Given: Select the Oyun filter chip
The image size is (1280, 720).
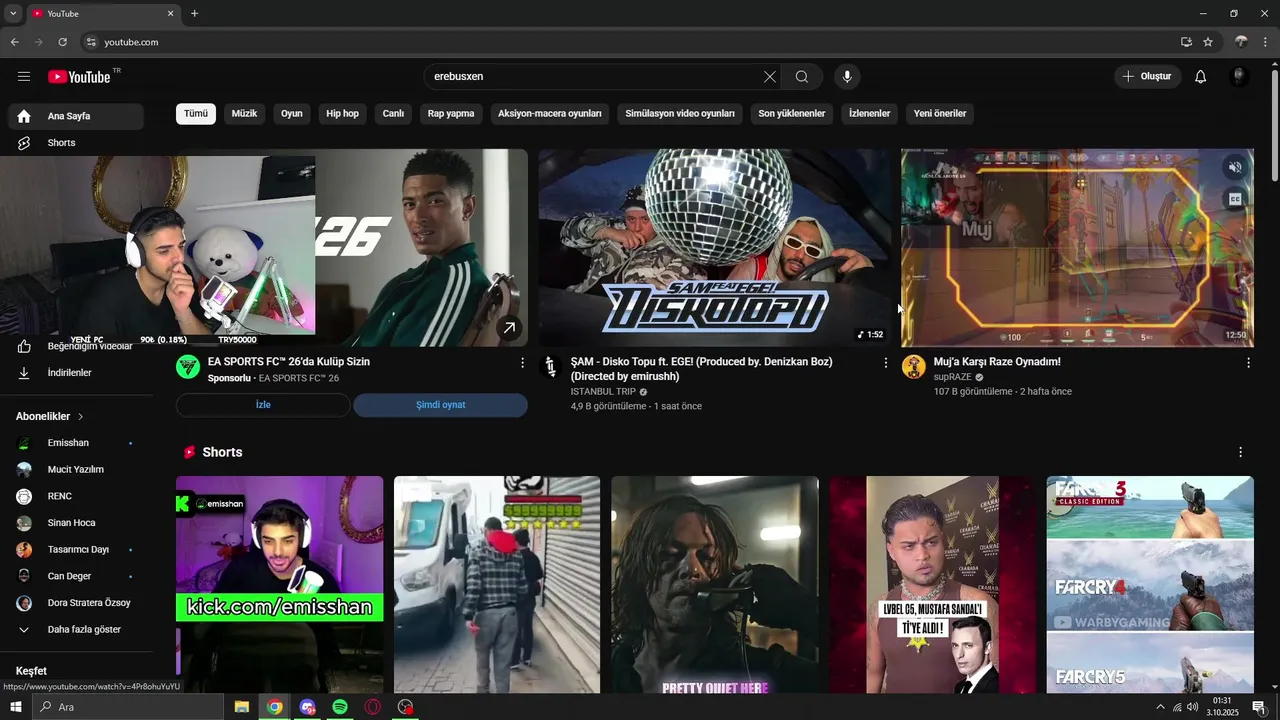Looking at the screenshot, I should (x=292, y=114).
